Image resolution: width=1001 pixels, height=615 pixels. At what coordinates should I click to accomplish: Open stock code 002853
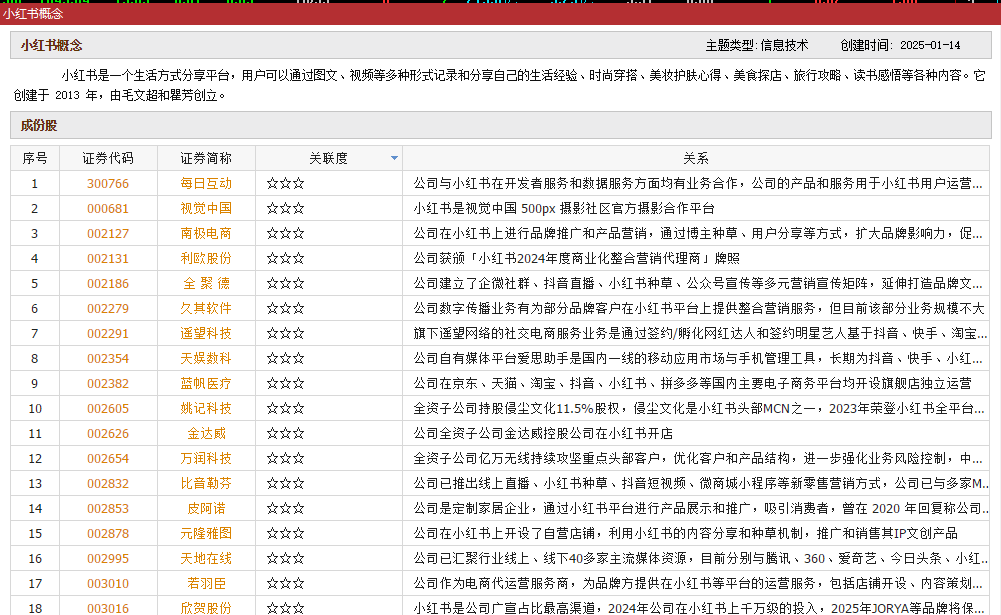tap(108, 509)
